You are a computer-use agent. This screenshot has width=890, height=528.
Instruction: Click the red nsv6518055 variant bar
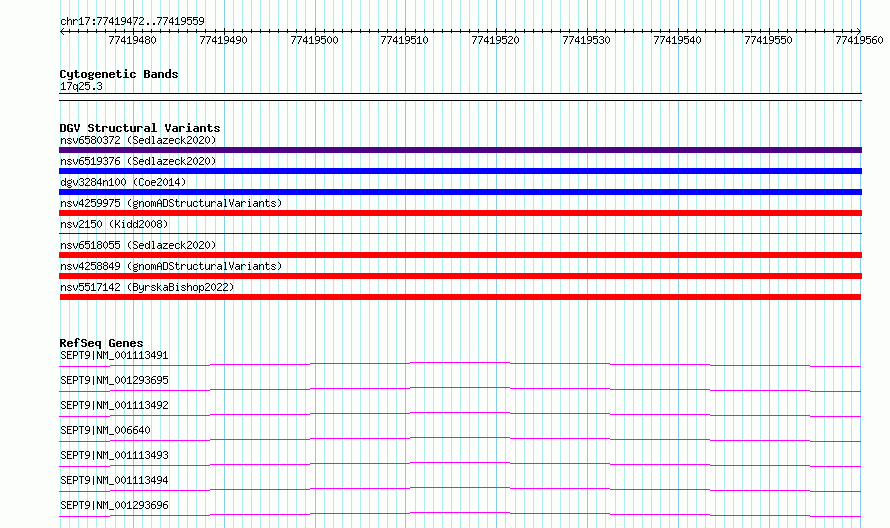click(460, 255)
